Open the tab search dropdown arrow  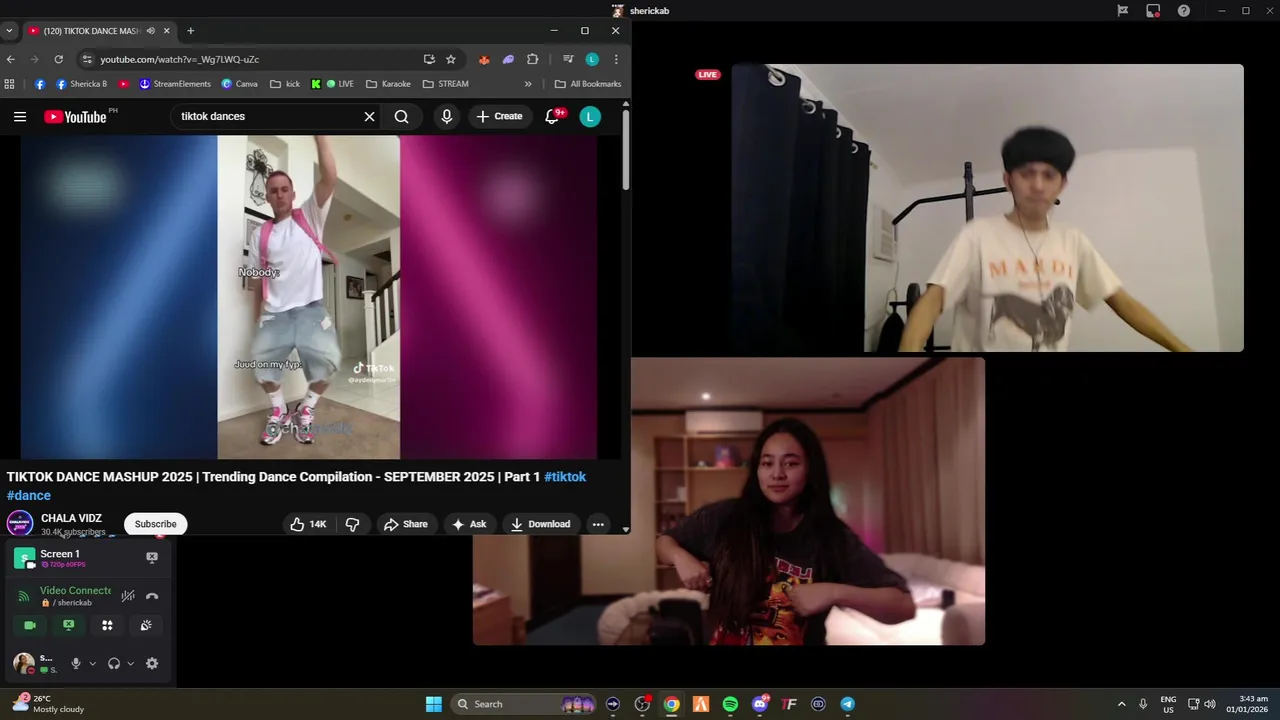tap(9, 31)
